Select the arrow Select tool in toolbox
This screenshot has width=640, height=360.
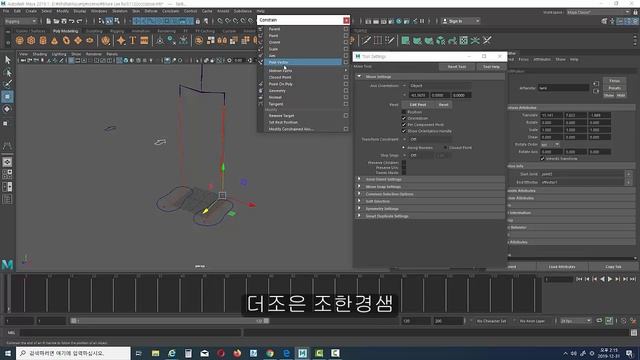[x=7, y=60]
